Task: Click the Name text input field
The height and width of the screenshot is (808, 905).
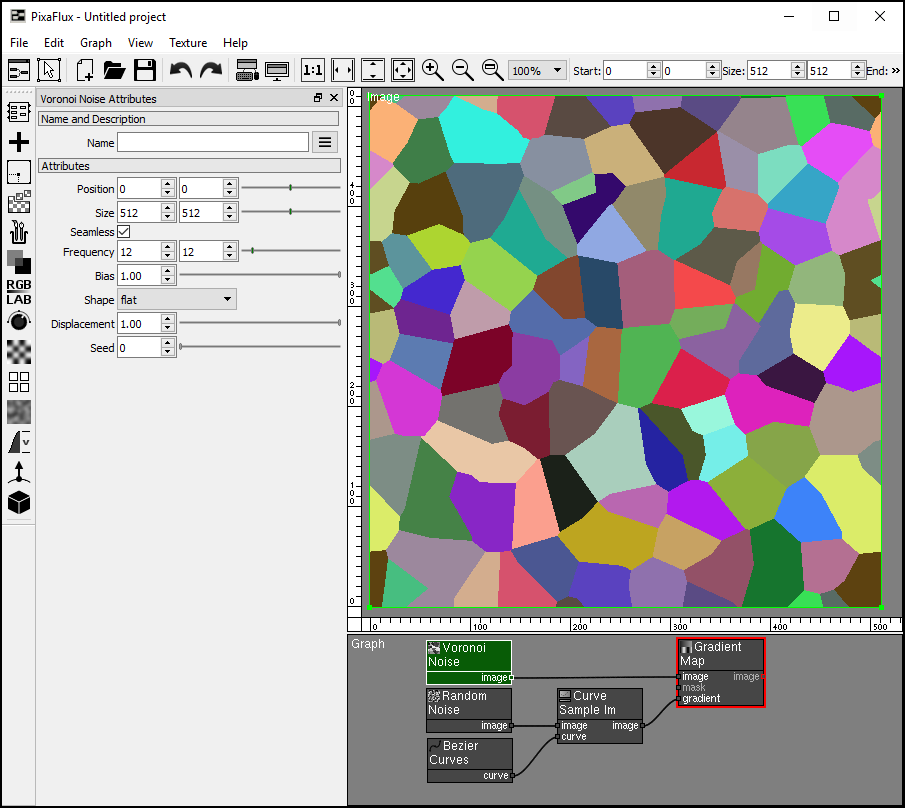Action: 212,142
